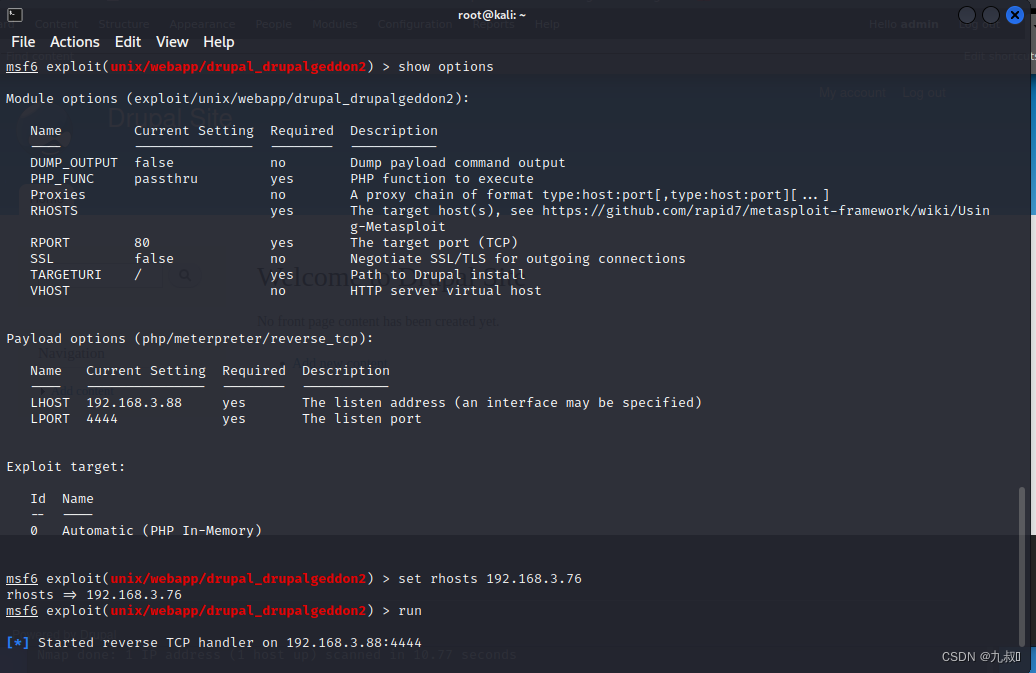
Task: Click the terminal icon in the title bar
Action: tap(15, 15)
